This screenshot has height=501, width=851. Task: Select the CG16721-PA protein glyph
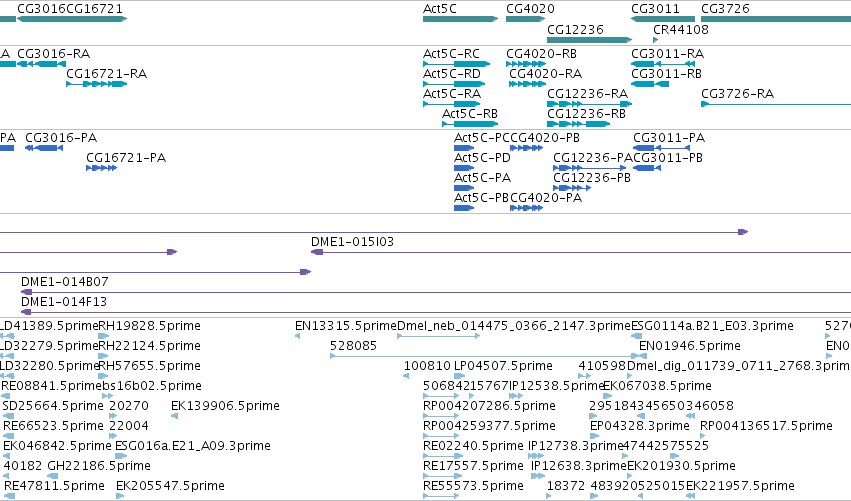click(101, 168)
